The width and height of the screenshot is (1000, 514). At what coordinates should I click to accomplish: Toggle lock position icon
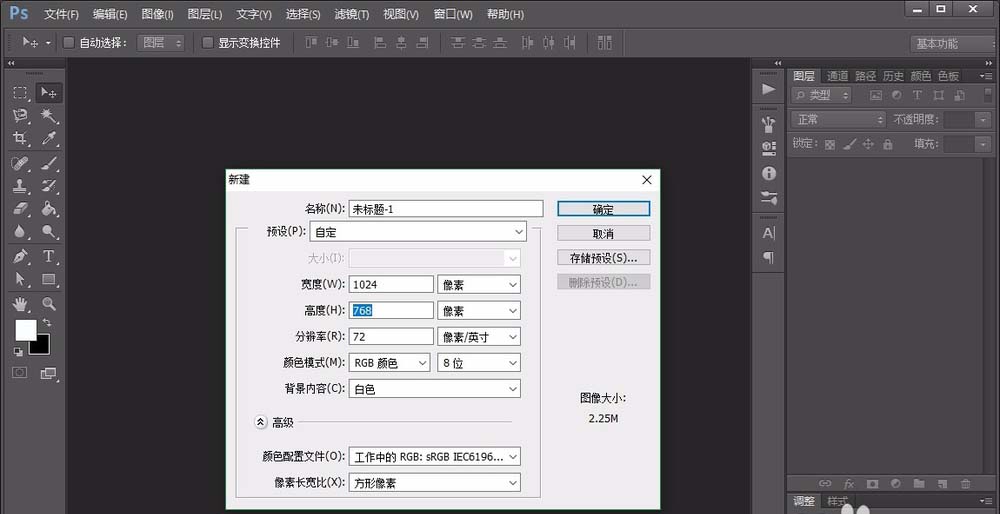(868, 145)
